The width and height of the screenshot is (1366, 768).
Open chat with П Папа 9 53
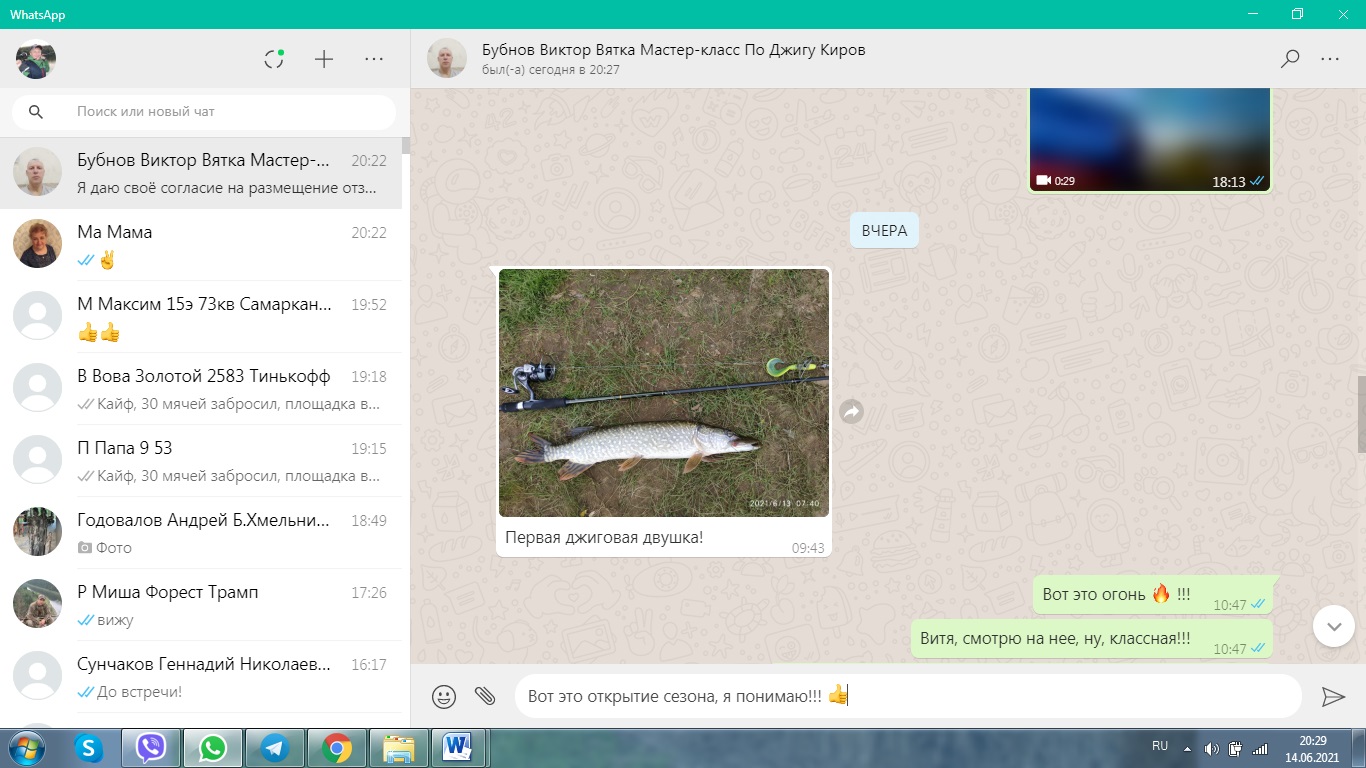pyautogui.click(x=201, y=461)
